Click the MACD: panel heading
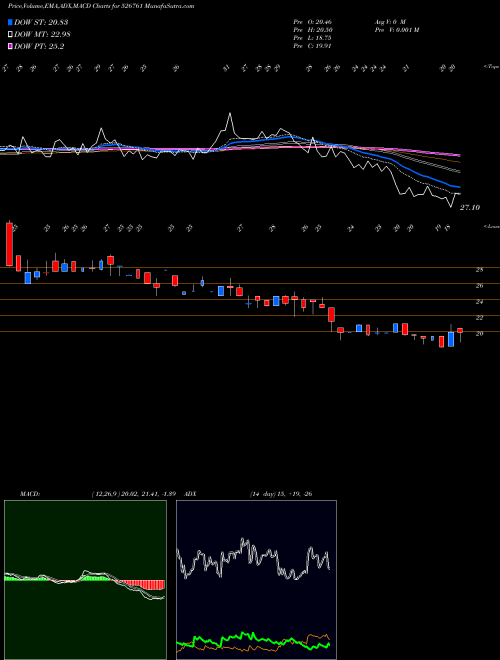500x660 pixels. point(30,494)
